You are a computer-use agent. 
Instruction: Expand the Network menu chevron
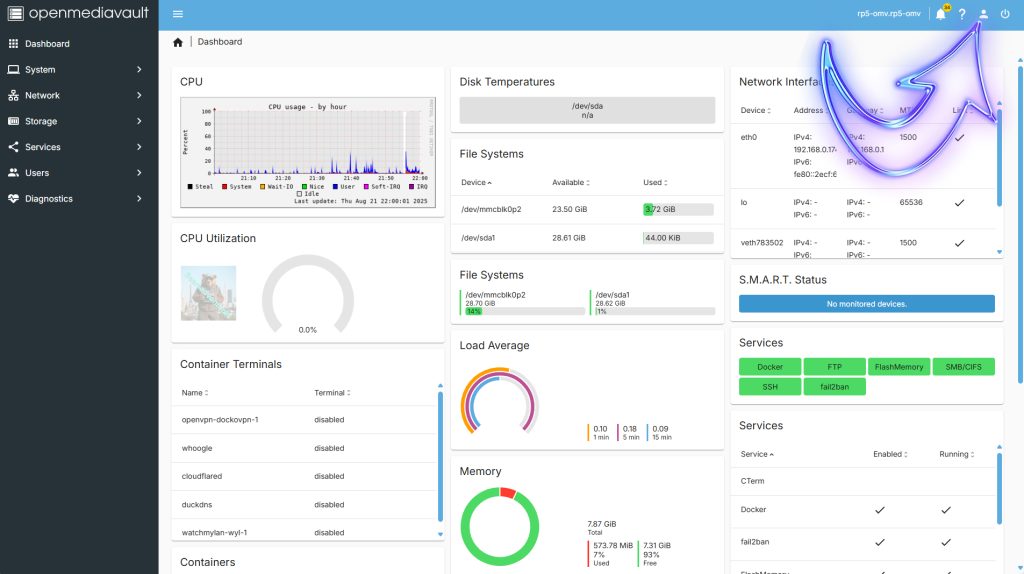pyautogui.click(x=140, y=96)
